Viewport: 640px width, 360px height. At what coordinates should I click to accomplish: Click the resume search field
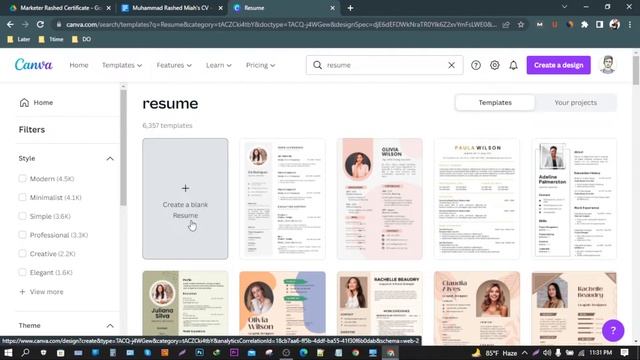(384, 65)
